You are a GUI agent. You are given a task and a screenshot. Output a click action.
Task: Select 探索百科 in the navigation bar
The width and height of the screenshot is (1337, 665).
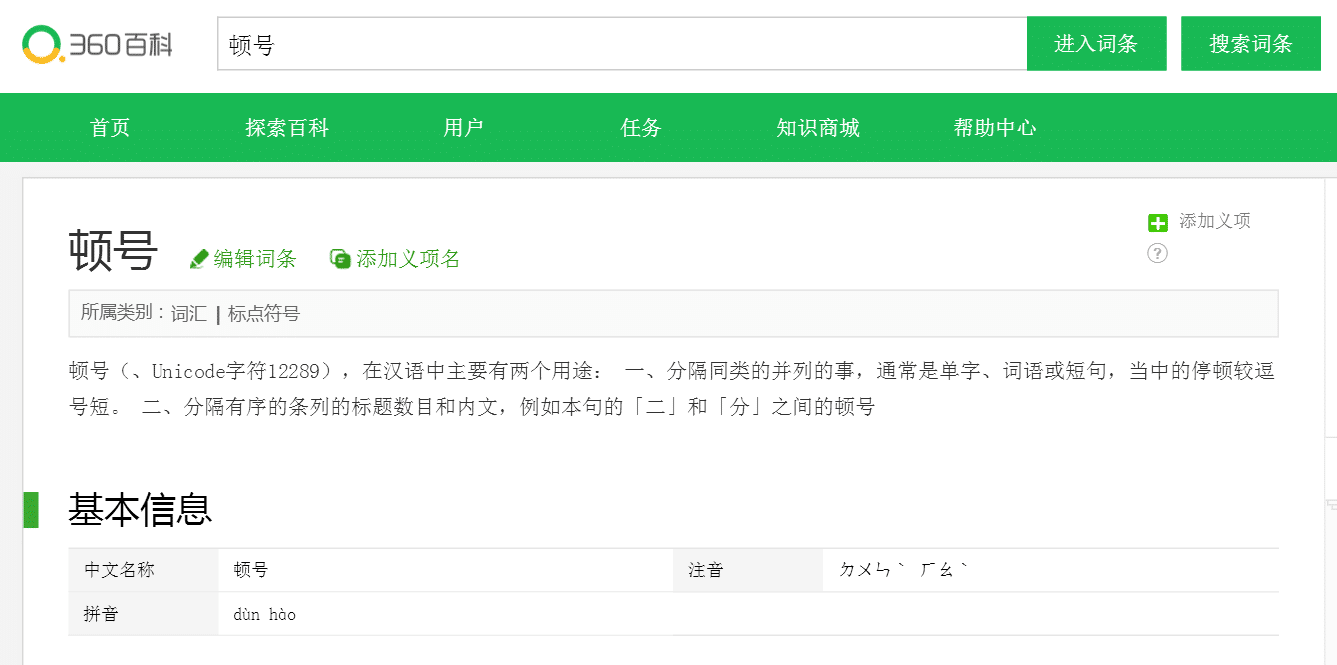tap(286, 128)
